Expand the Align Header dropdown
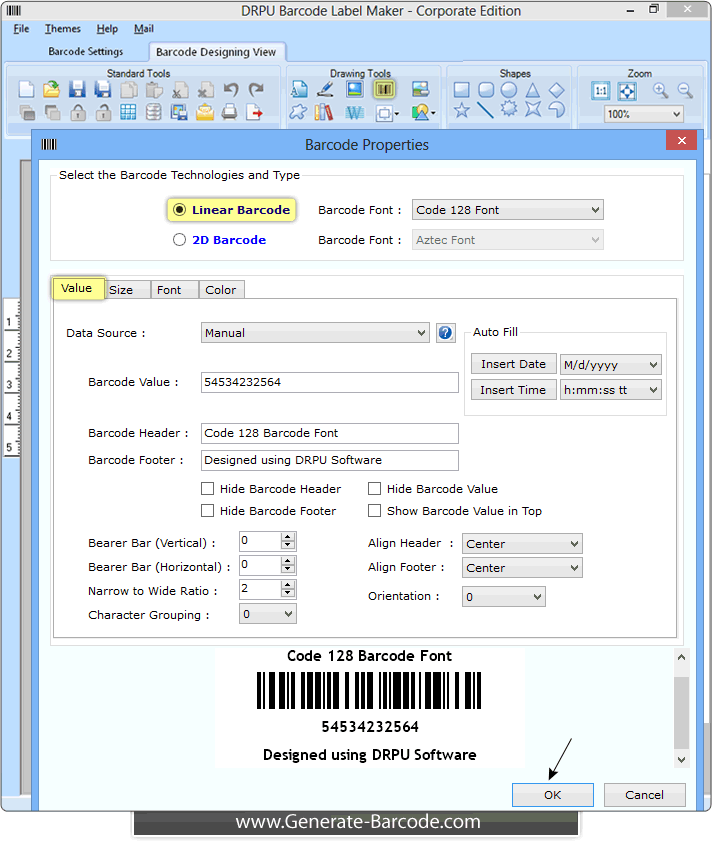 (x=522, y=544)
